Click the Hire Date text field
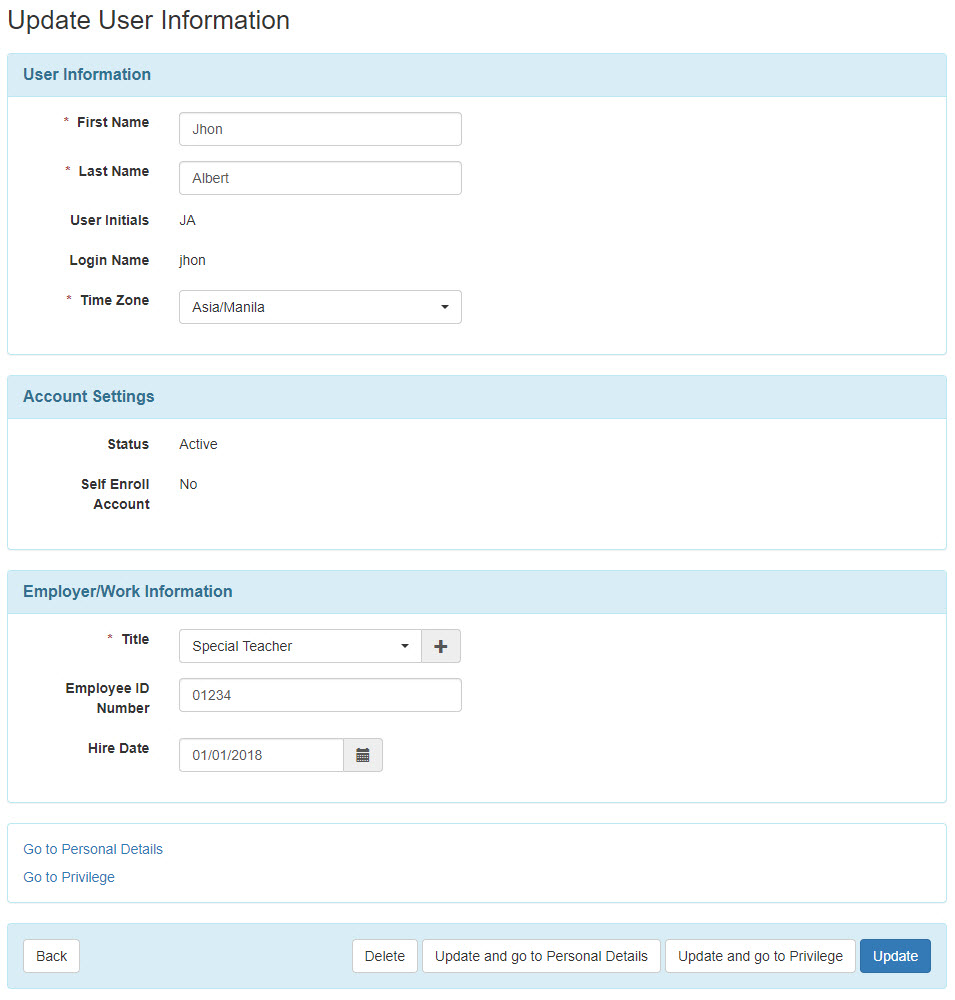Viewport: 955px width, 1000px height. 262,756
